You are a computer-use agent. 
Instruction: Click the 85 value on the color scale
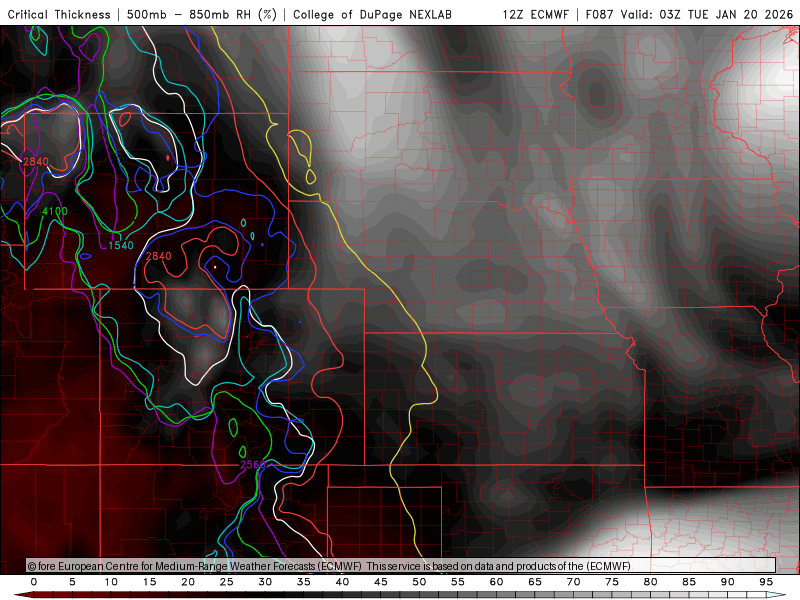coord(689,582)
